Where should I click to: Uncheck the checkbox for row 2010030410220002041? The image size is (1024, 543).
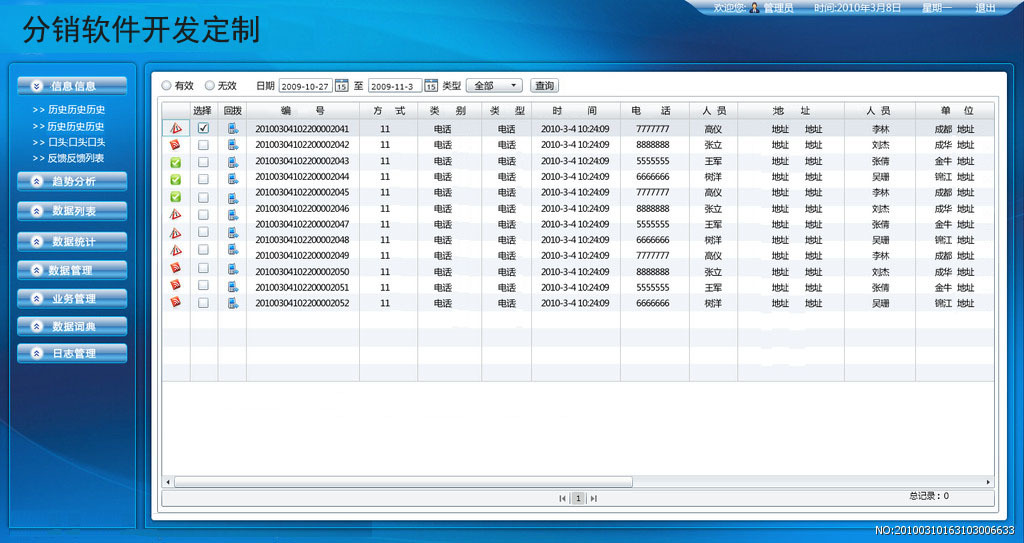tap(203, 128)
